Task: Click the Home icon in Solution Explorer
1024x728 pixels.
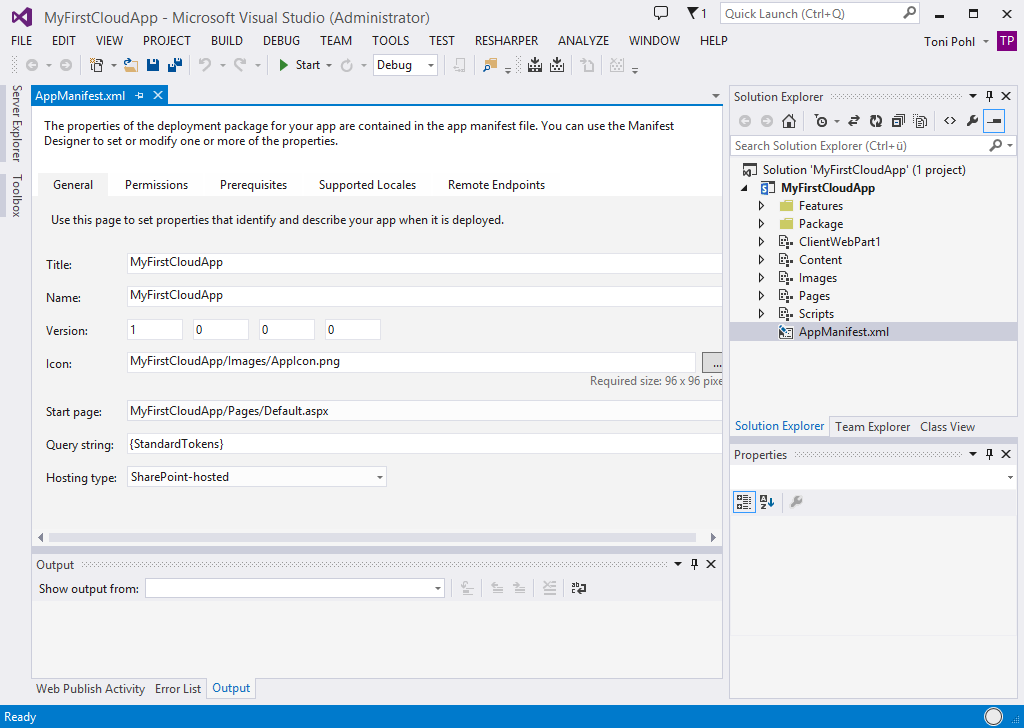Action: [789, 121]
